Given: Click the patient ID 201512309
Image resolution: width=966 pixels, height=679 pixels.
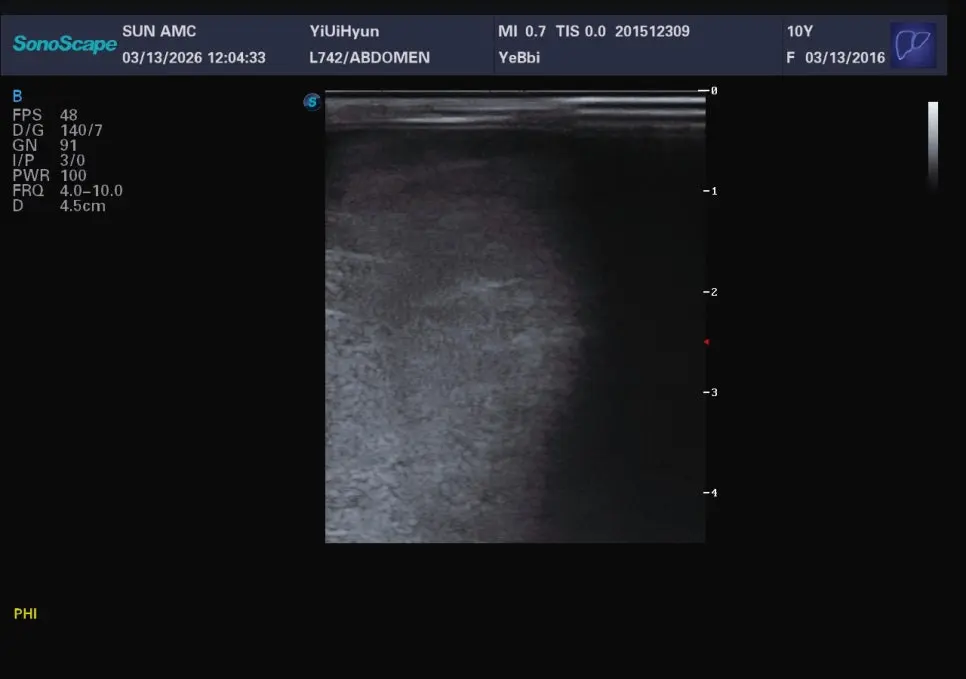Looking at the screenshot, I should tap(652, 31).
